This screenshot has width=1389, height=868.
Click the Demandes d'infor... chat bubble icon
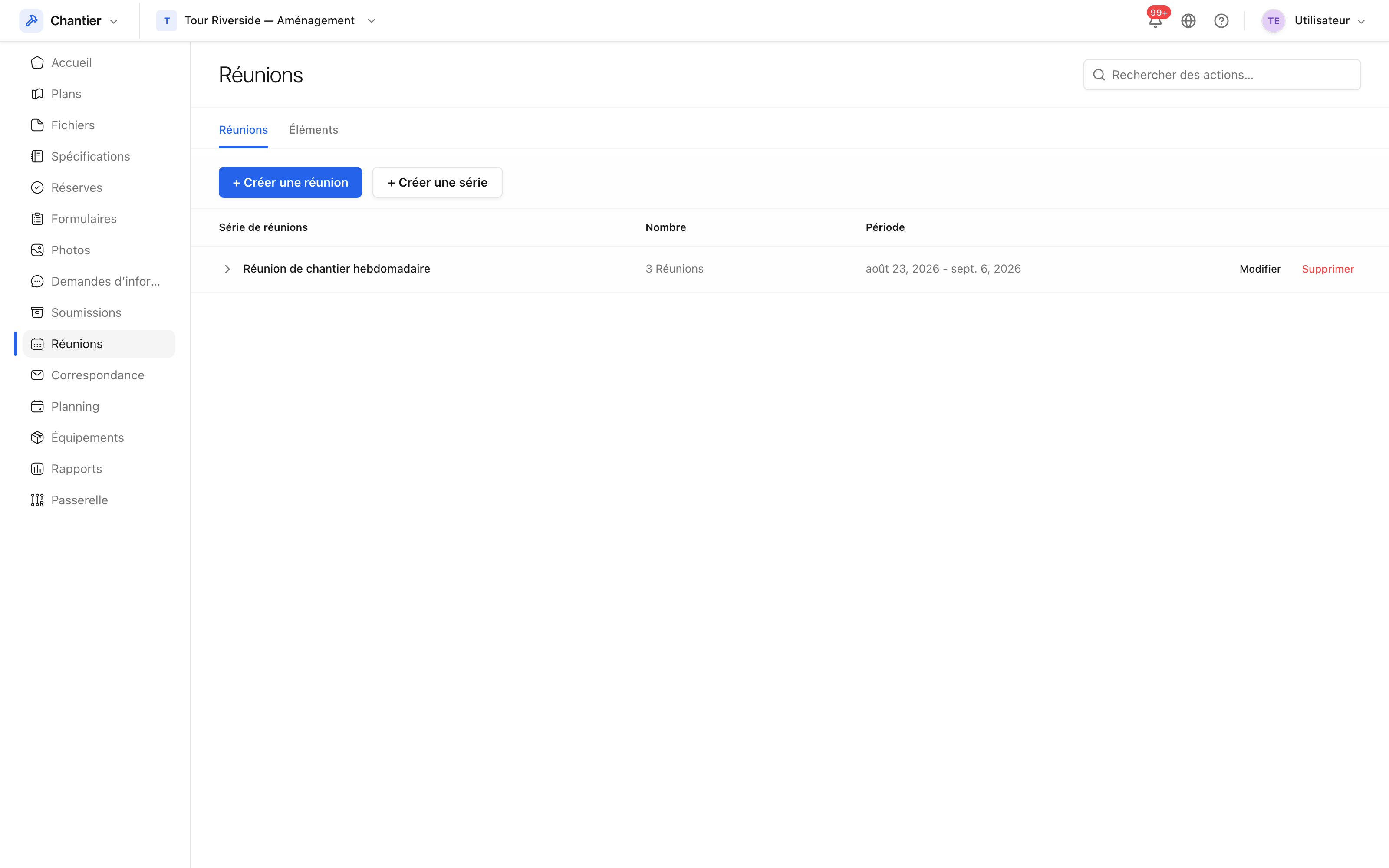coord(37,281)
